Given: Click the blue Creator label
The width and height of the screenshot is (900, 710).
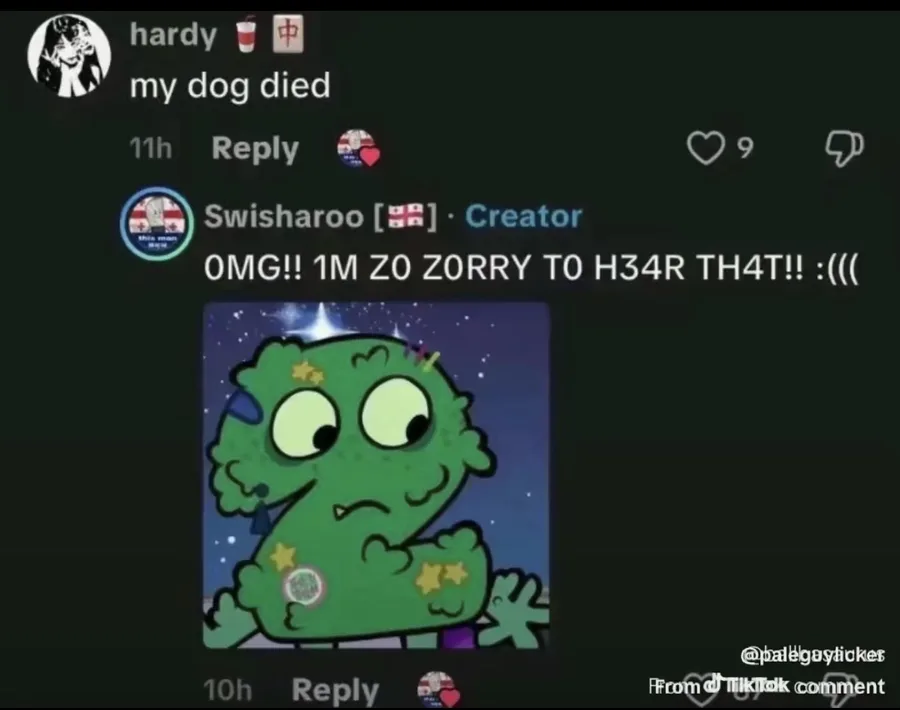Looking at the screenshot, I should tap(523, 216).
